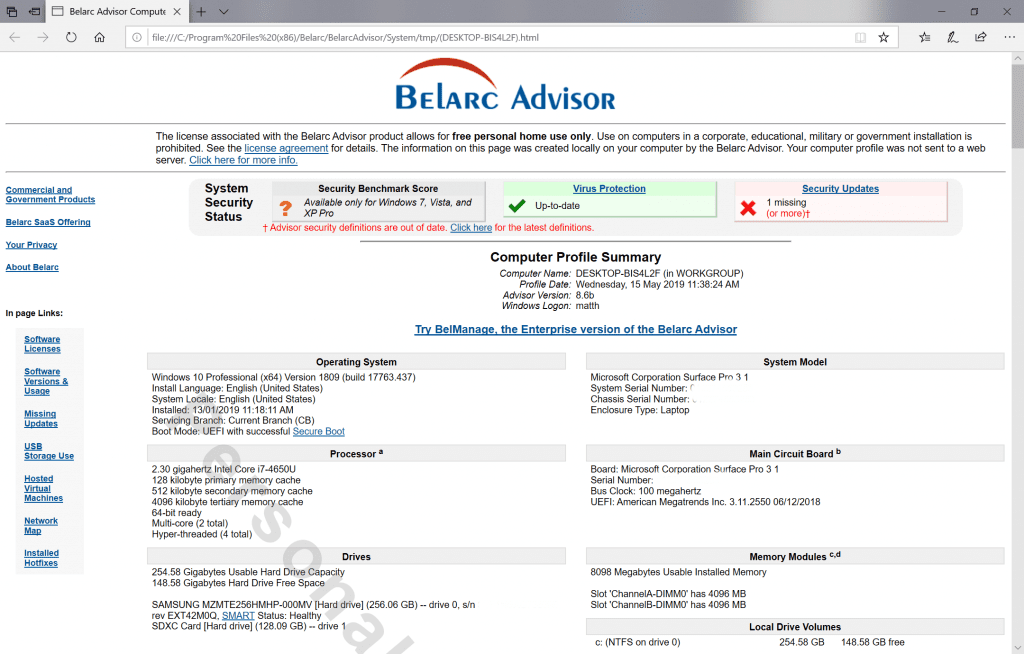This screenshot has width=1024, height=654.
Task: Open the Your Privacy link
Action: coord(31,245)
